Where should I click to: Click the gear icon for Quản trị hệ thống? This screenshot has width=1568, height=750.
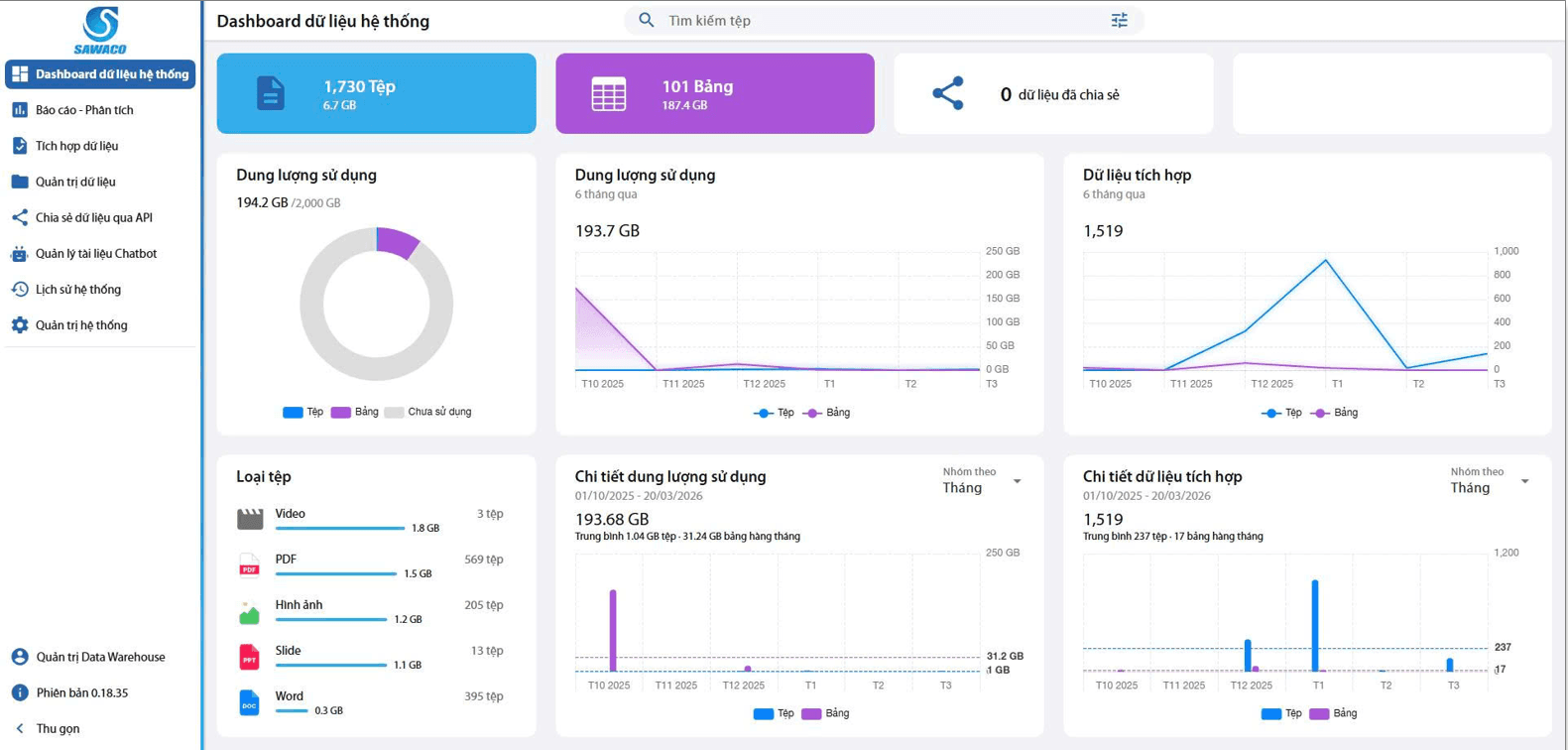point(19,325)
